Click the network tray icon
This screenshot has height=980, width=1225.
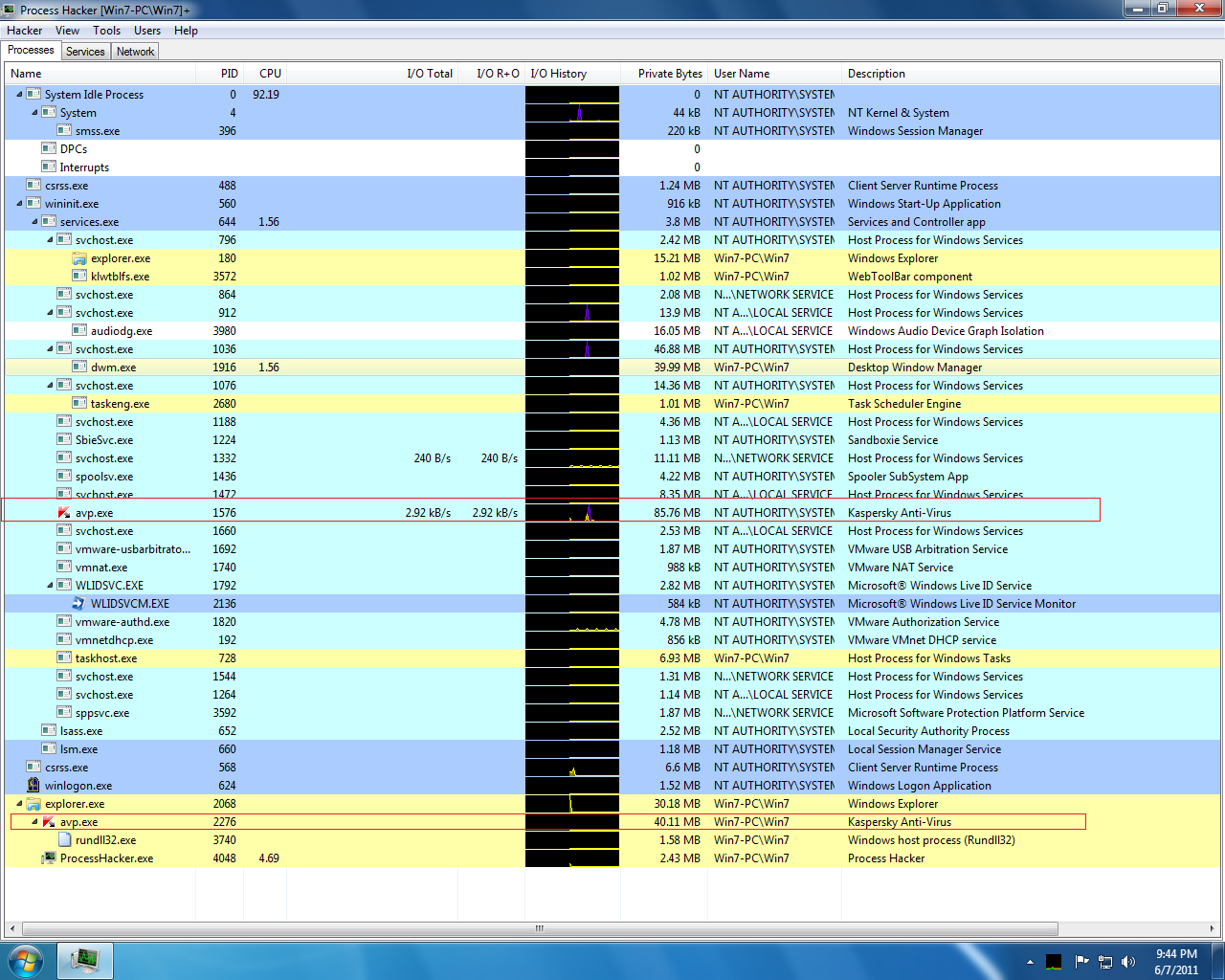1105,962
